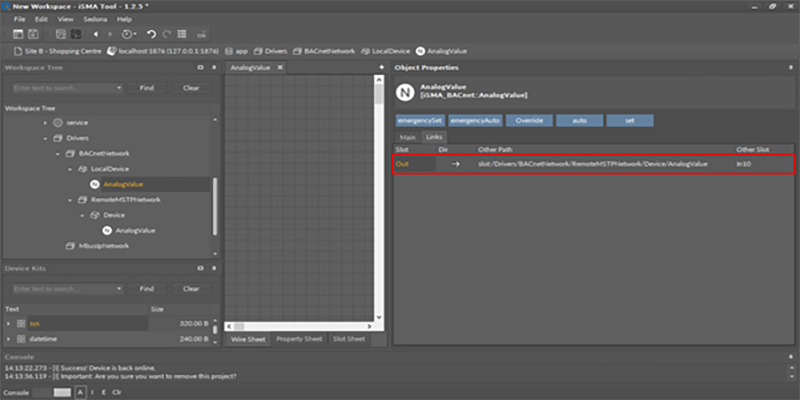Viewport: 800px width, 400px height.
Task: Click the save workspace toolbar icon
Action: click(33, 34)
